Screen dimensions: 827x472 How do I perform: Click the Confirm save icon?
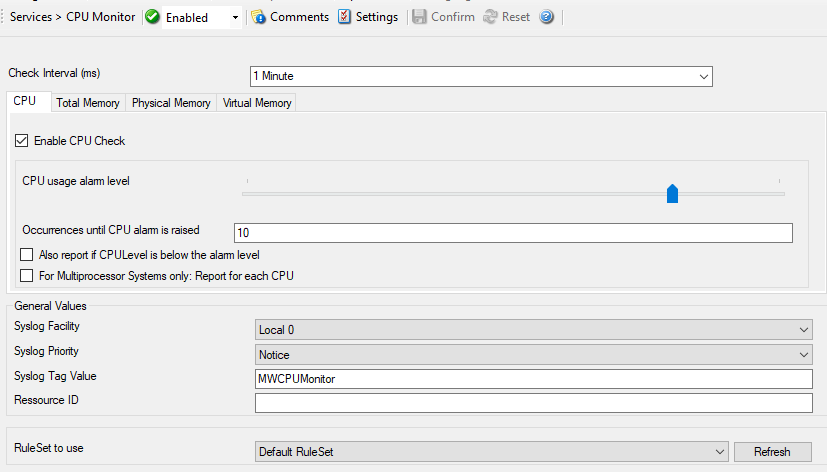[x=420, y=17]
